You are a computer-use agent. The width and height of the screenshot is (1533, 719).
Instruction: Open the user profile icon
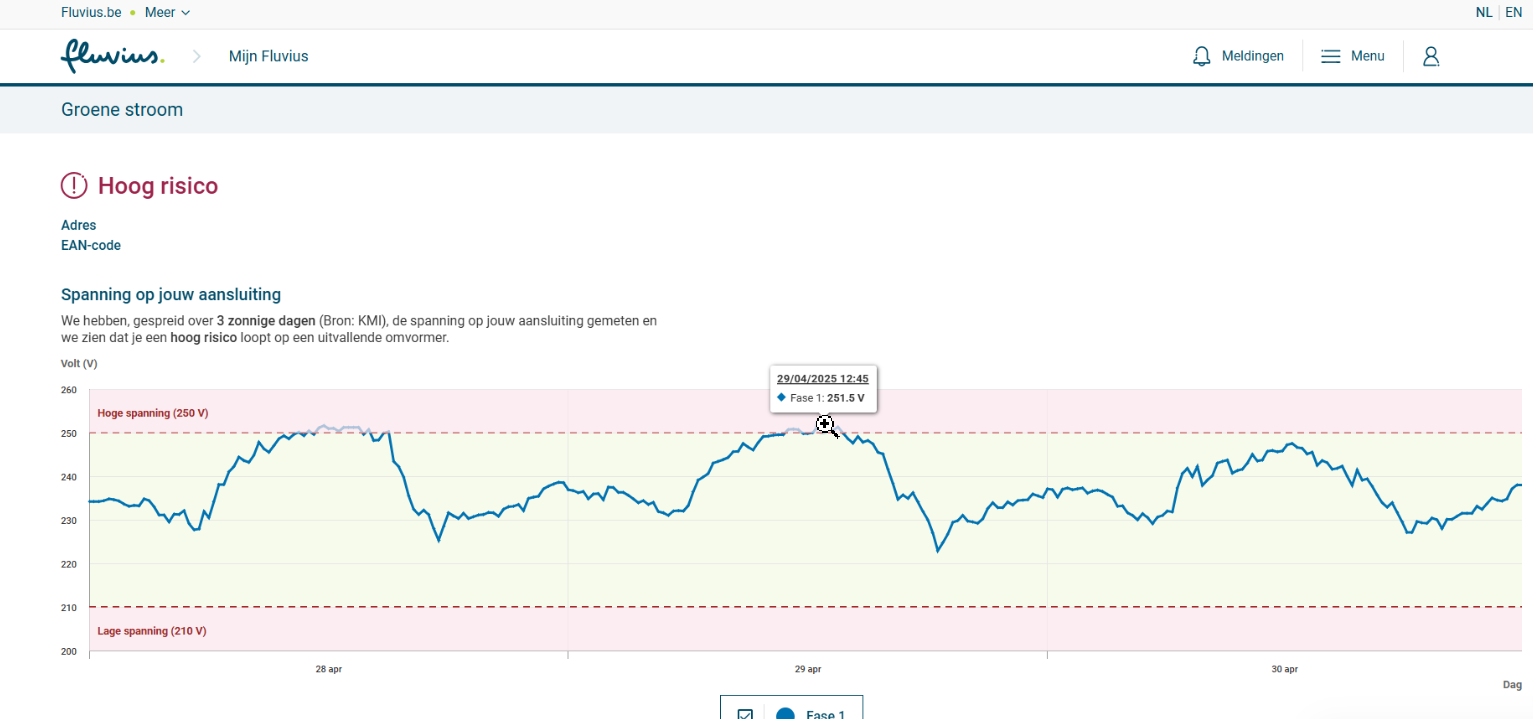point(1431,56)
